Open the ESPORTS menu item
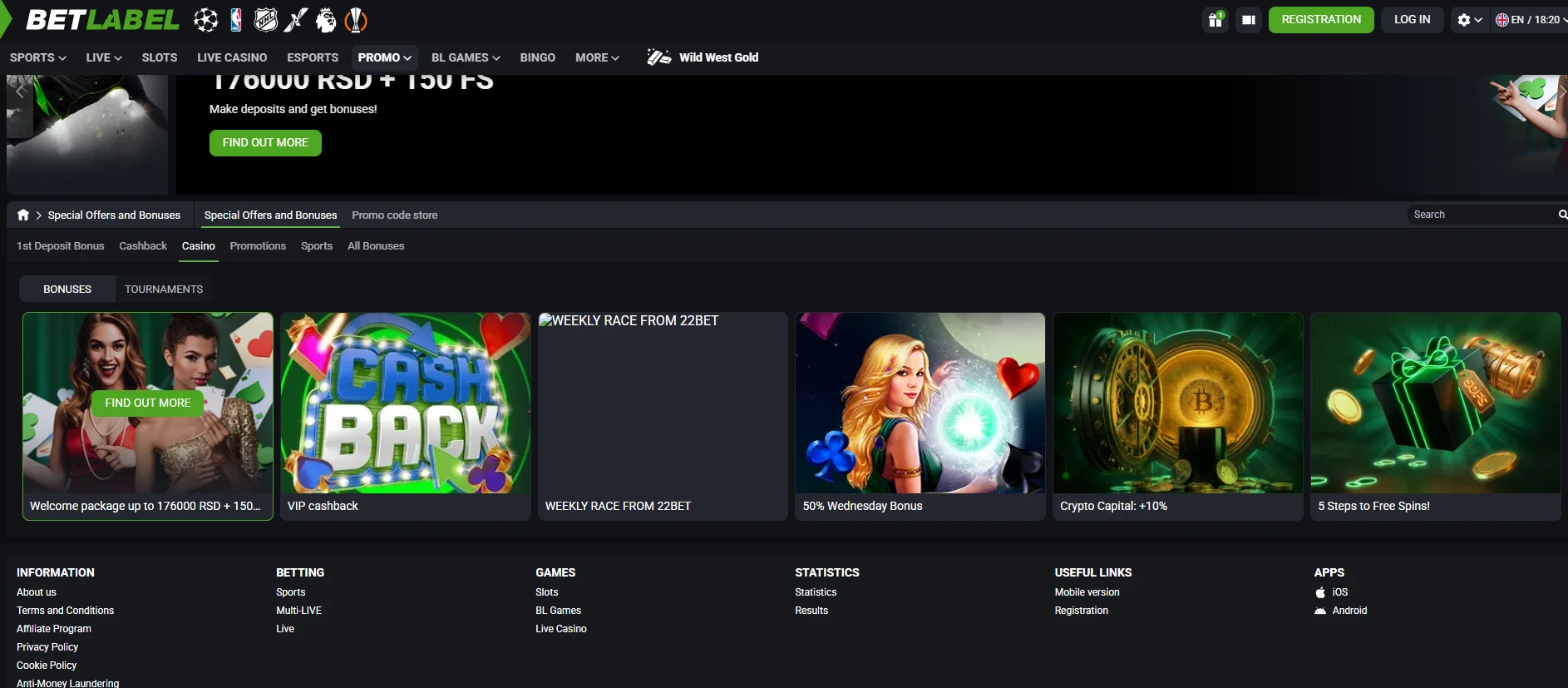Screen dimensions: 1568x688 [x=313, y=57]
